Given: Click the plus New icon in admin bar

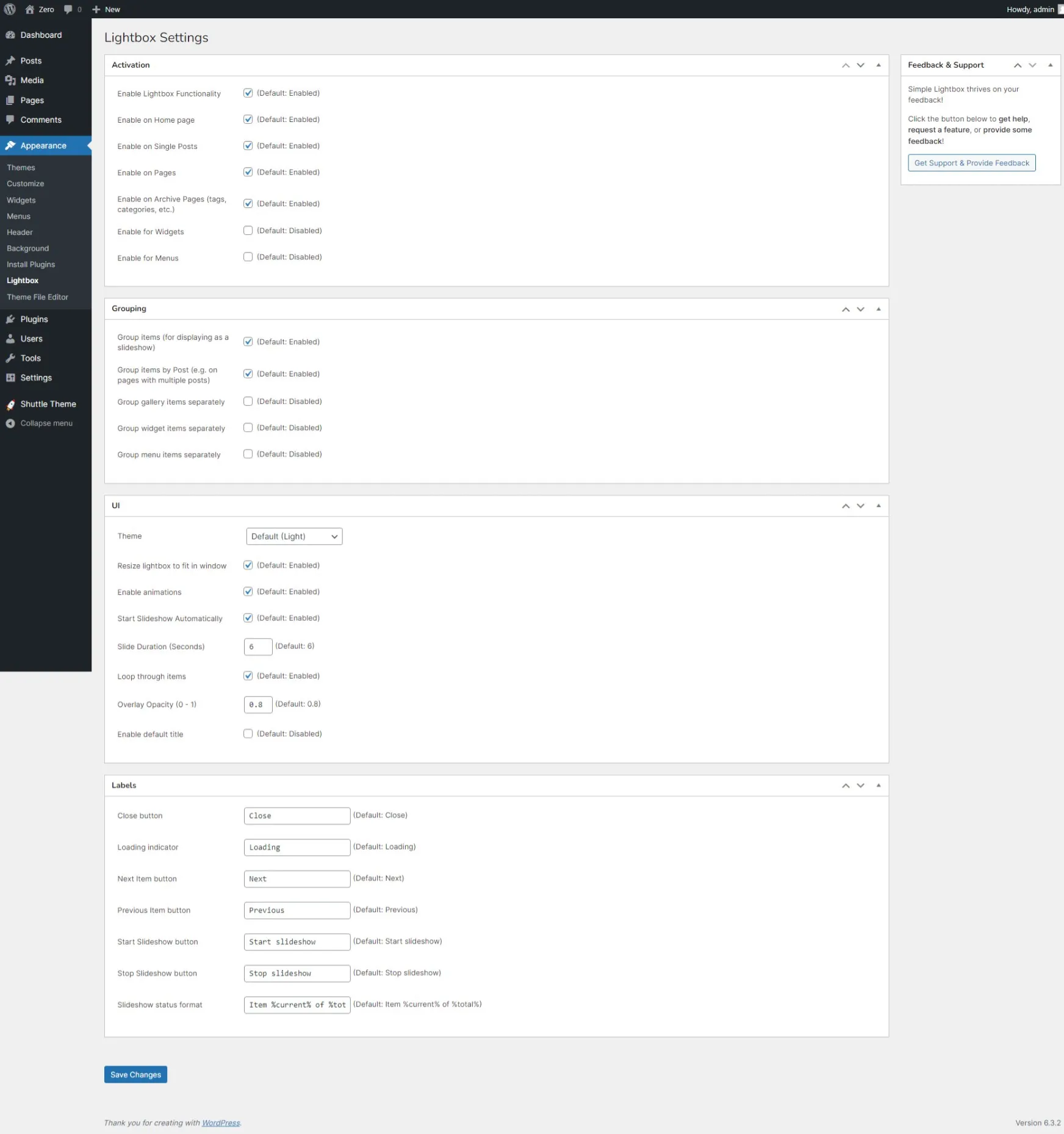Looking at the screenshot, I should [96, 9].
